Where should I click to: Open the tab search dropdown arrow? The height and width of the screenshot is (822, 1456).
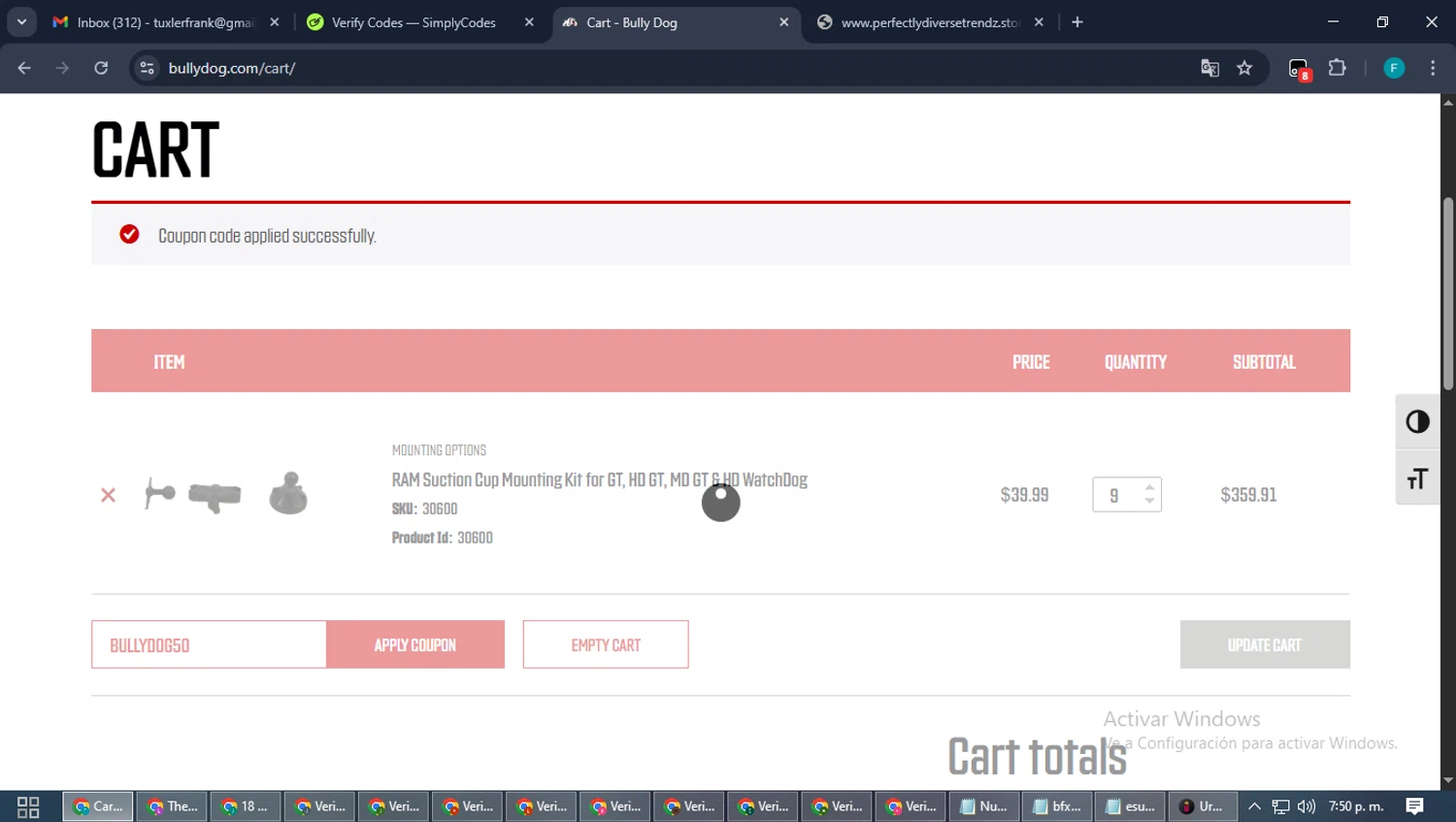[21, 22]
